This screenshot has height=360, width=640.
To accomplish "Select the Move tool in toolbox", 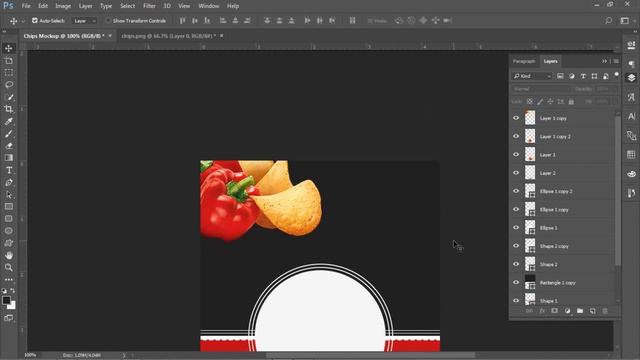I will 9,48.
